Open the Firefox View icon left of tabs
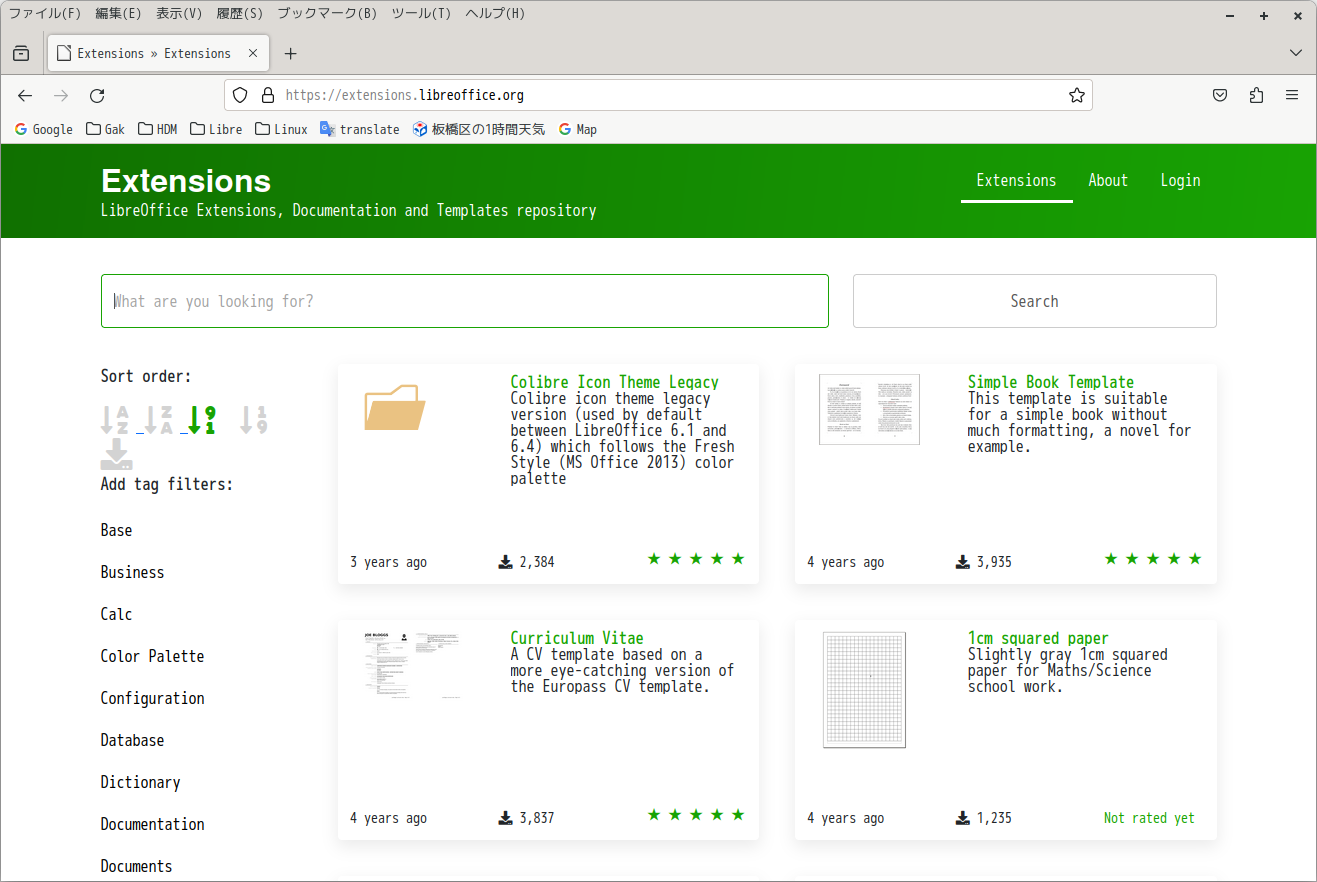Image resolution: width=1317 pixels, height=882 pixels. (x=21, y=53)
